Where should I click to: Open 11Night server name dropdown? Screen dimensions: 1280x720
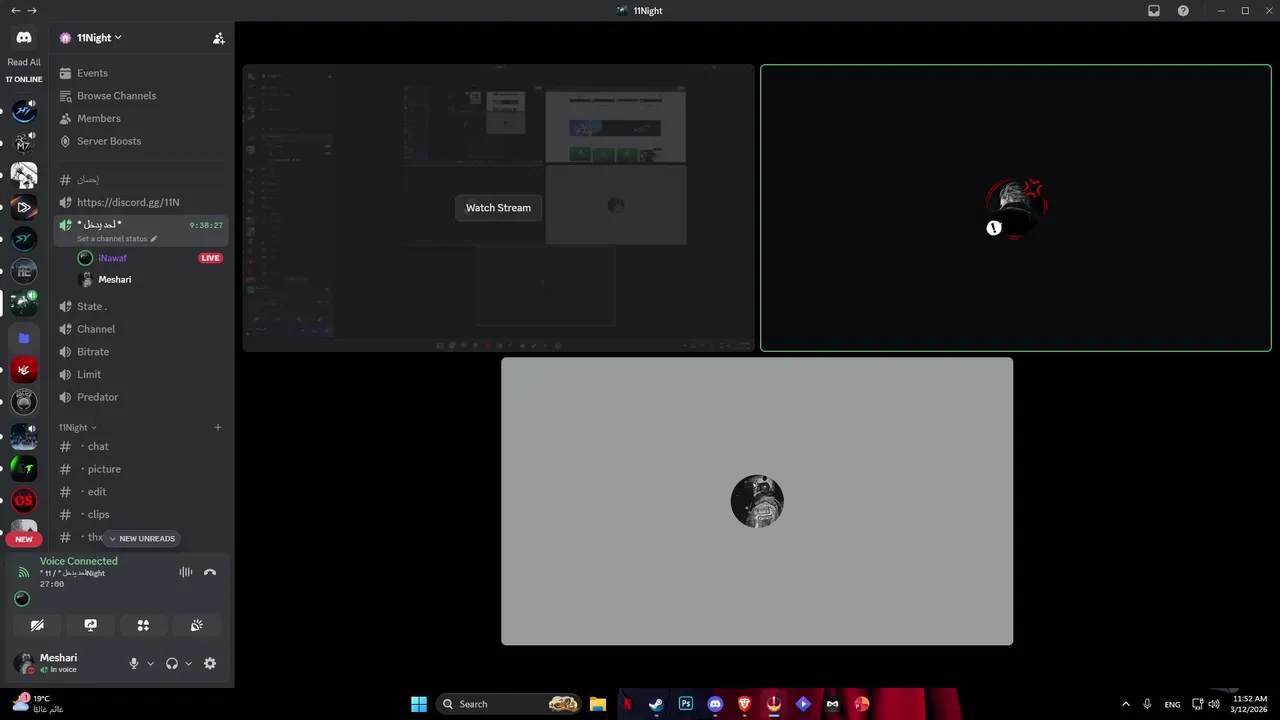[100, 38]
